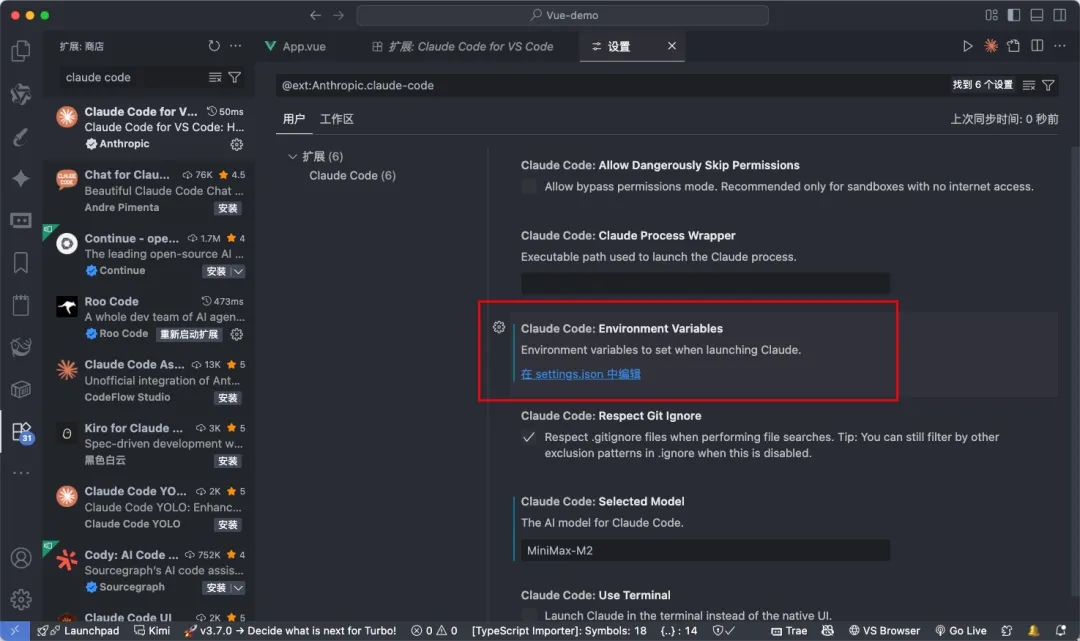Open install dropdown arrow for Continue extension
This screenshot has height=641, width=1080.
pos(238,271)
